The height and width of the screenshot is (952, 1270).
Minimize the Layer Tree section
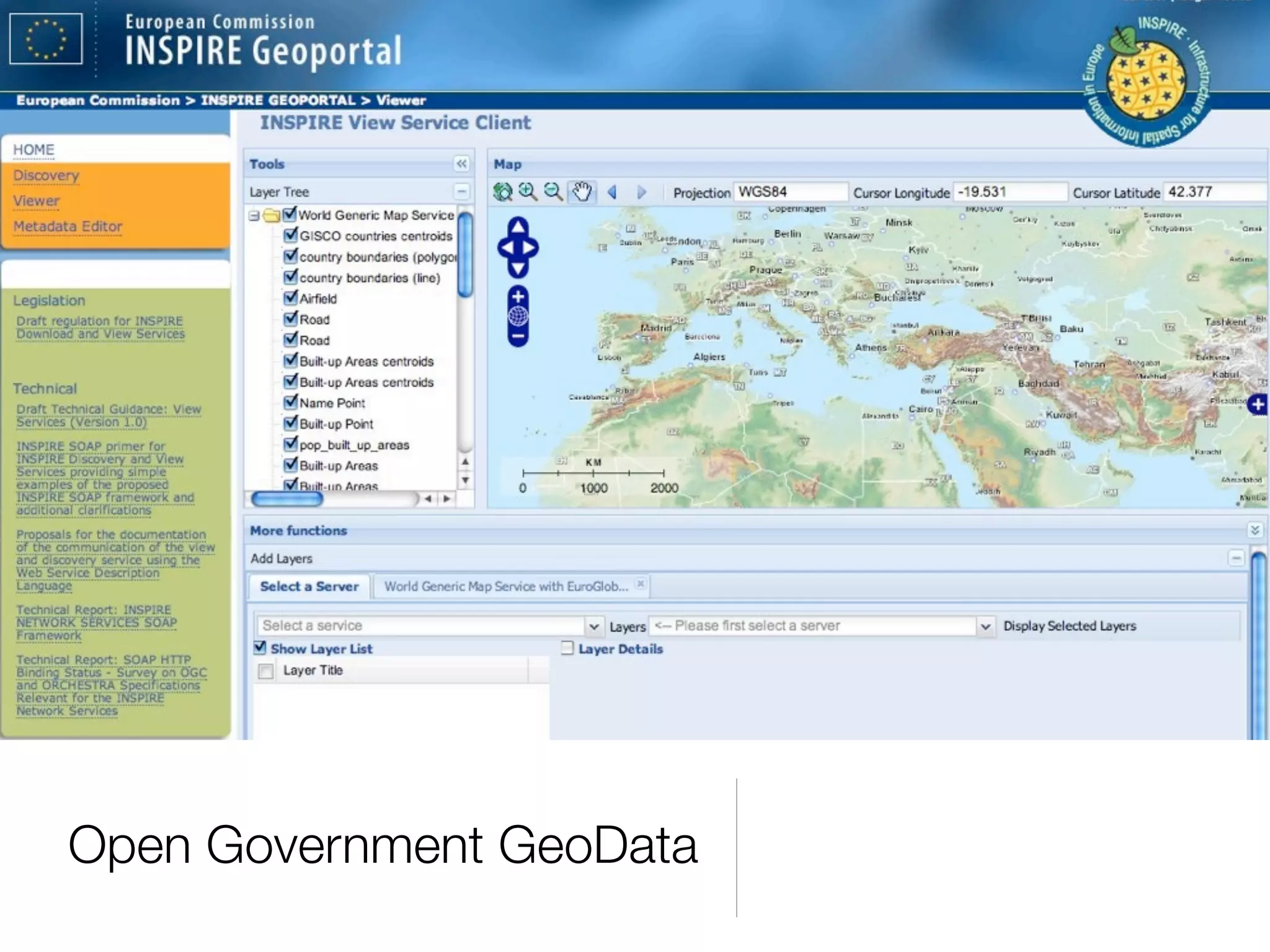[x=461, y=192]
